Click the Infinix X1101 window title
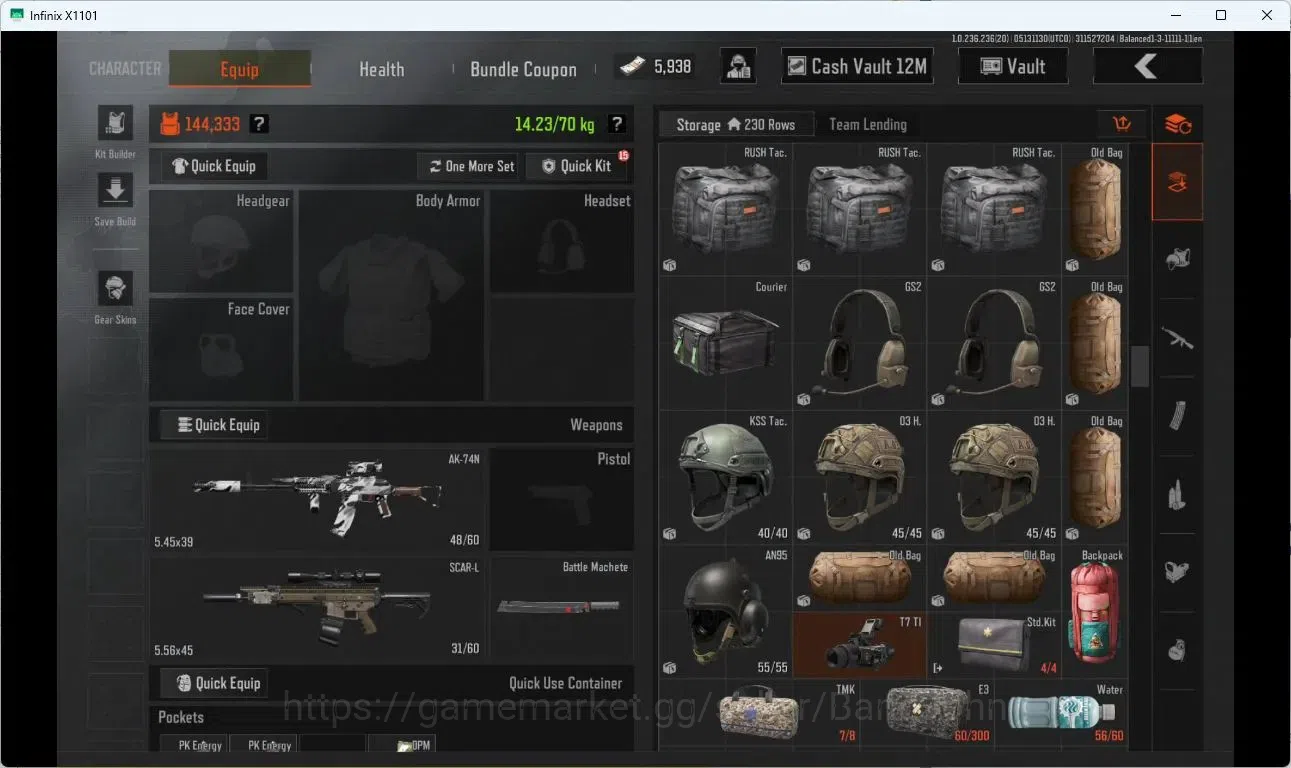 tap(64, 15)
